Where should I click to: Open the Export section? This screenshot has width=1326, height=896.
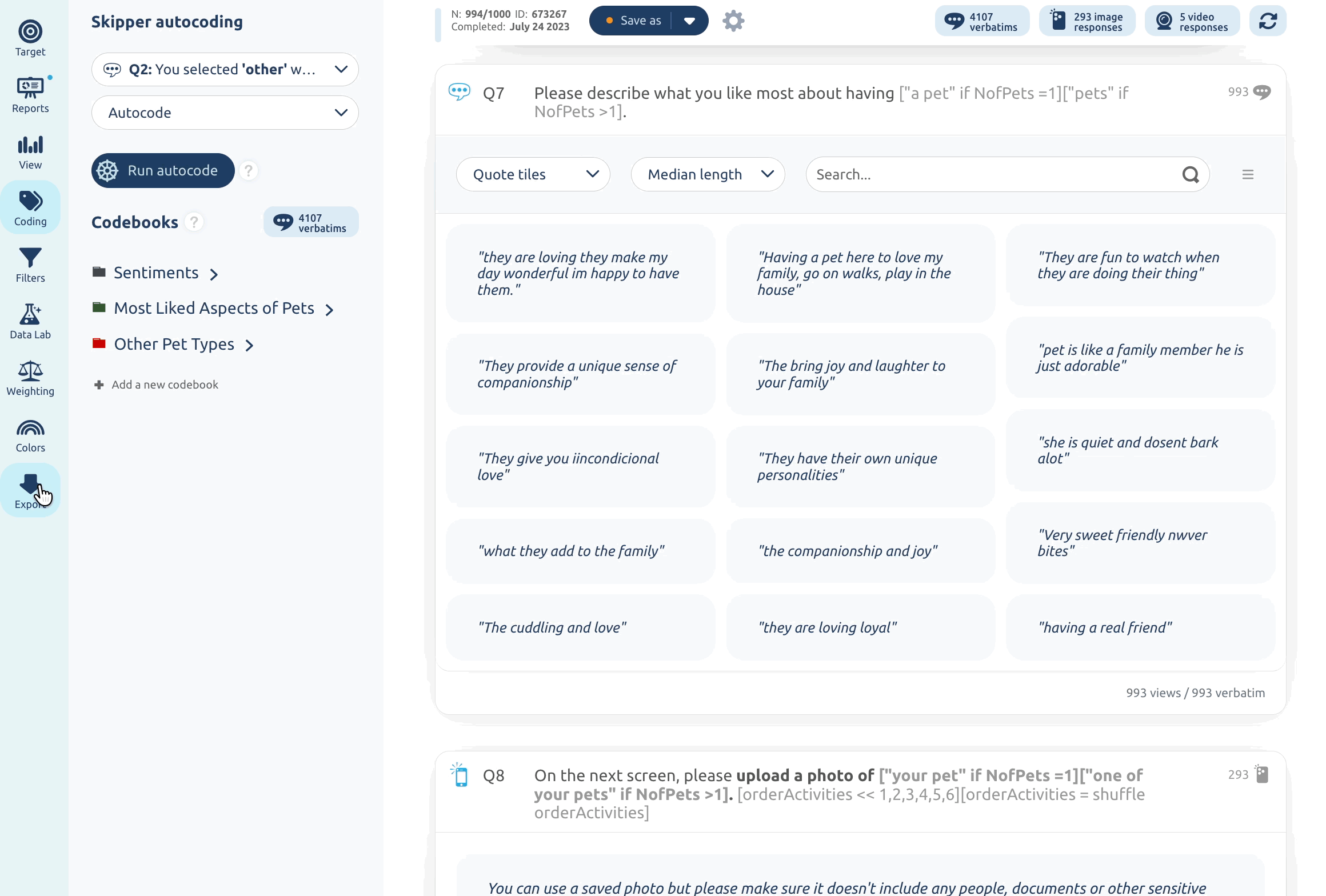[30, 491]
